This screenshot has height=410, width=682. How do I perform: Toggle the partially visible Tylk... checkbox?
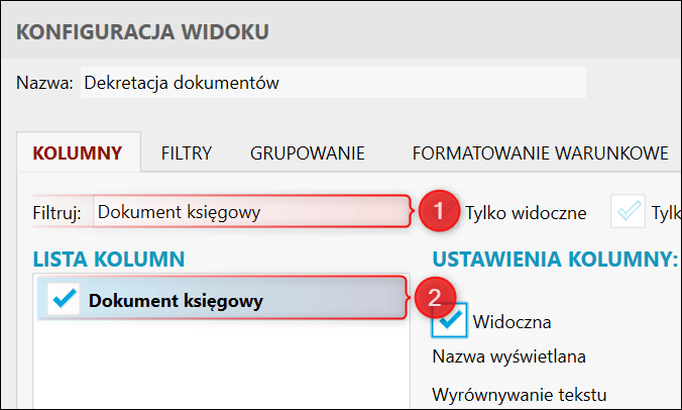tap(628, 211)
